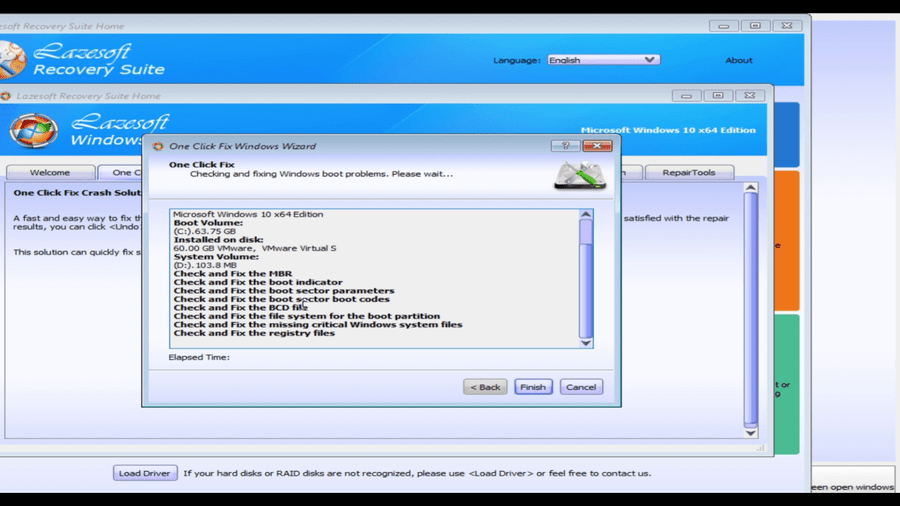Close the One Click Fix Windows Wizard

pos(597,146)
